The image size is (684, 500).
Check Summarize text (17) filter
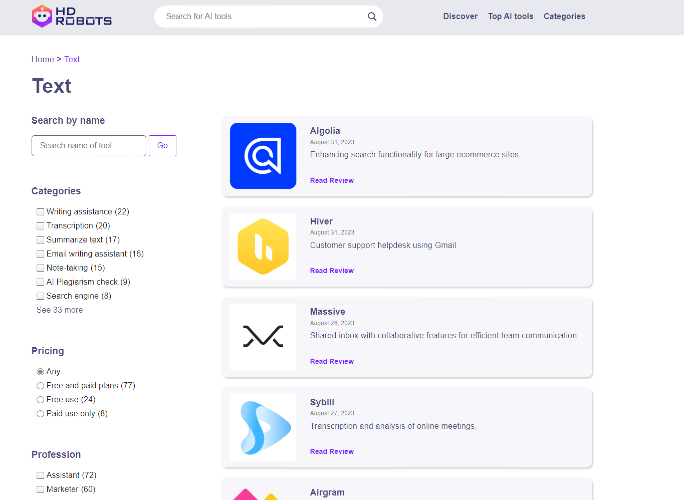click(x=40, y=240)
